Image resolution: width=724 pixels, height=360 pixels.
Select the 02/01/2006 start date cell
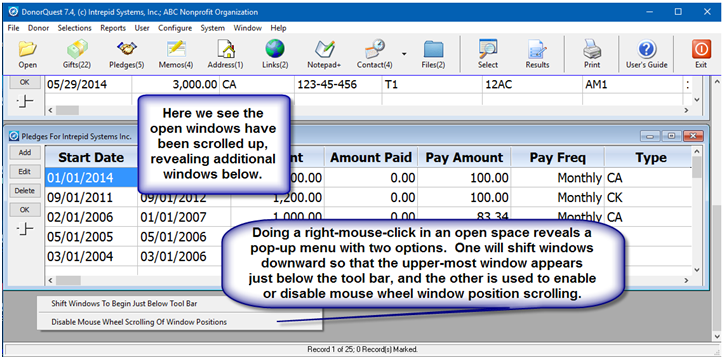(x=91, y=217)
